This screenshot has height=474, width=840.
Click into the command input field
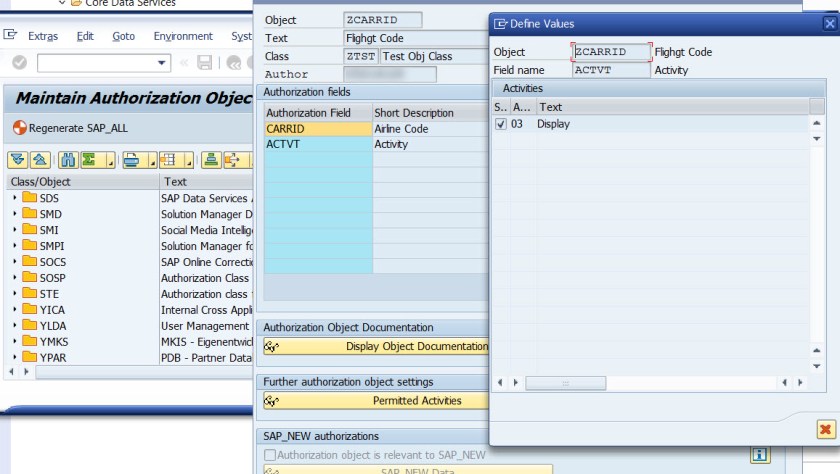(x=96, y=63)
